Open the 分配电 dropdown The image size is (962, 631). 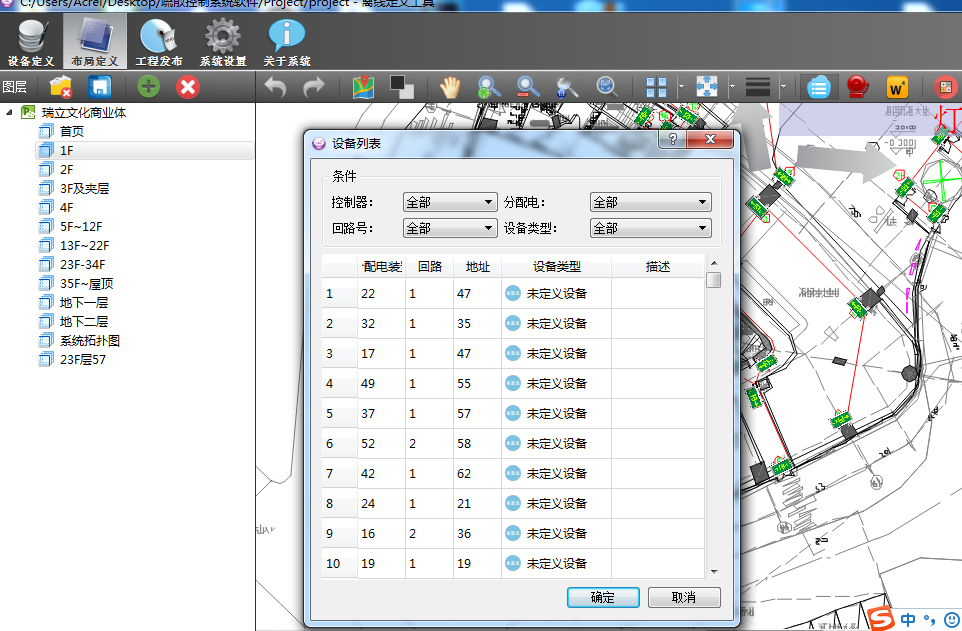pyautogui.click(x=650, y=202)
